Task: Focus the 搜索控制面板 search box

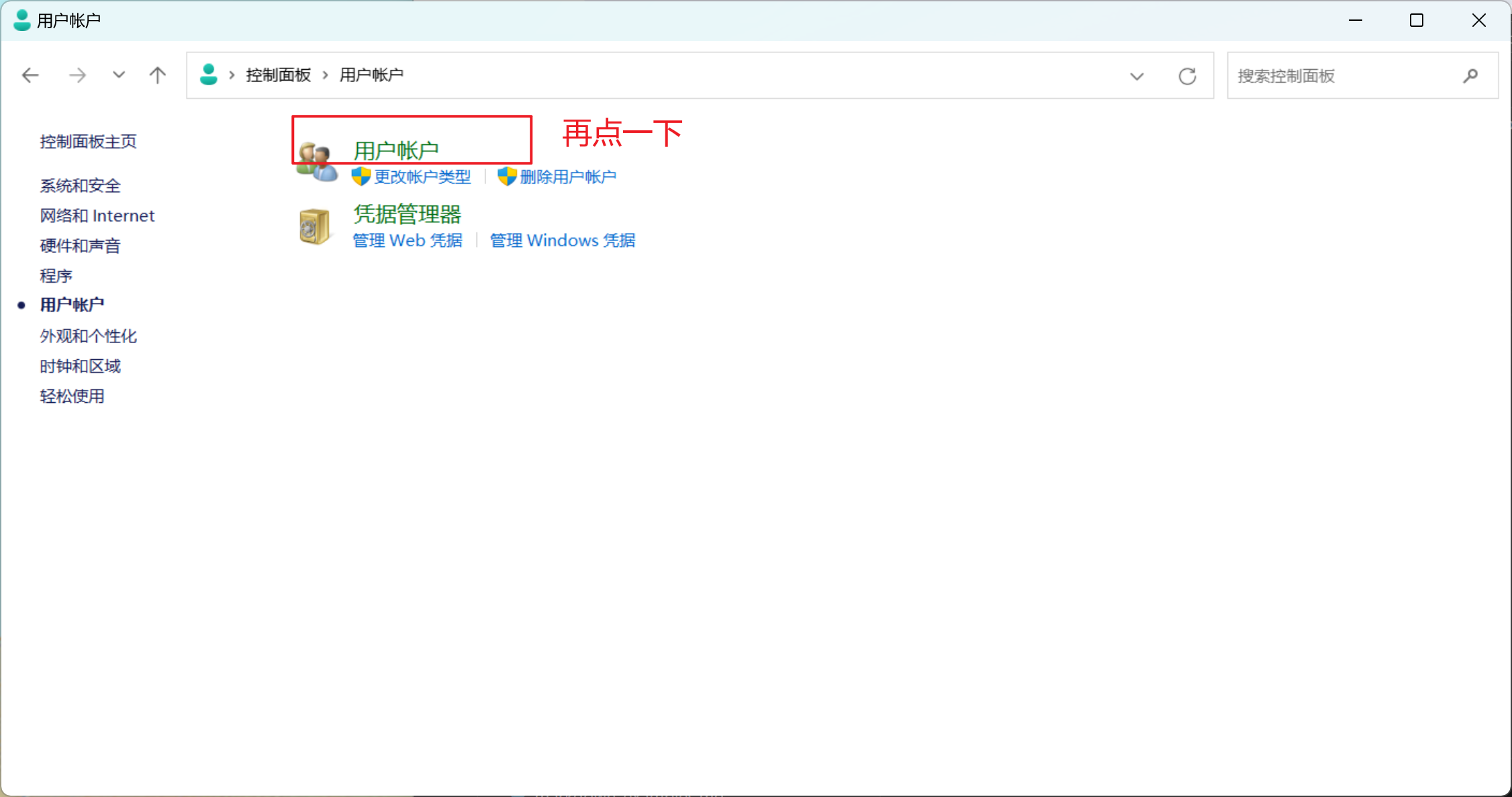Action: coord(1362,76)
